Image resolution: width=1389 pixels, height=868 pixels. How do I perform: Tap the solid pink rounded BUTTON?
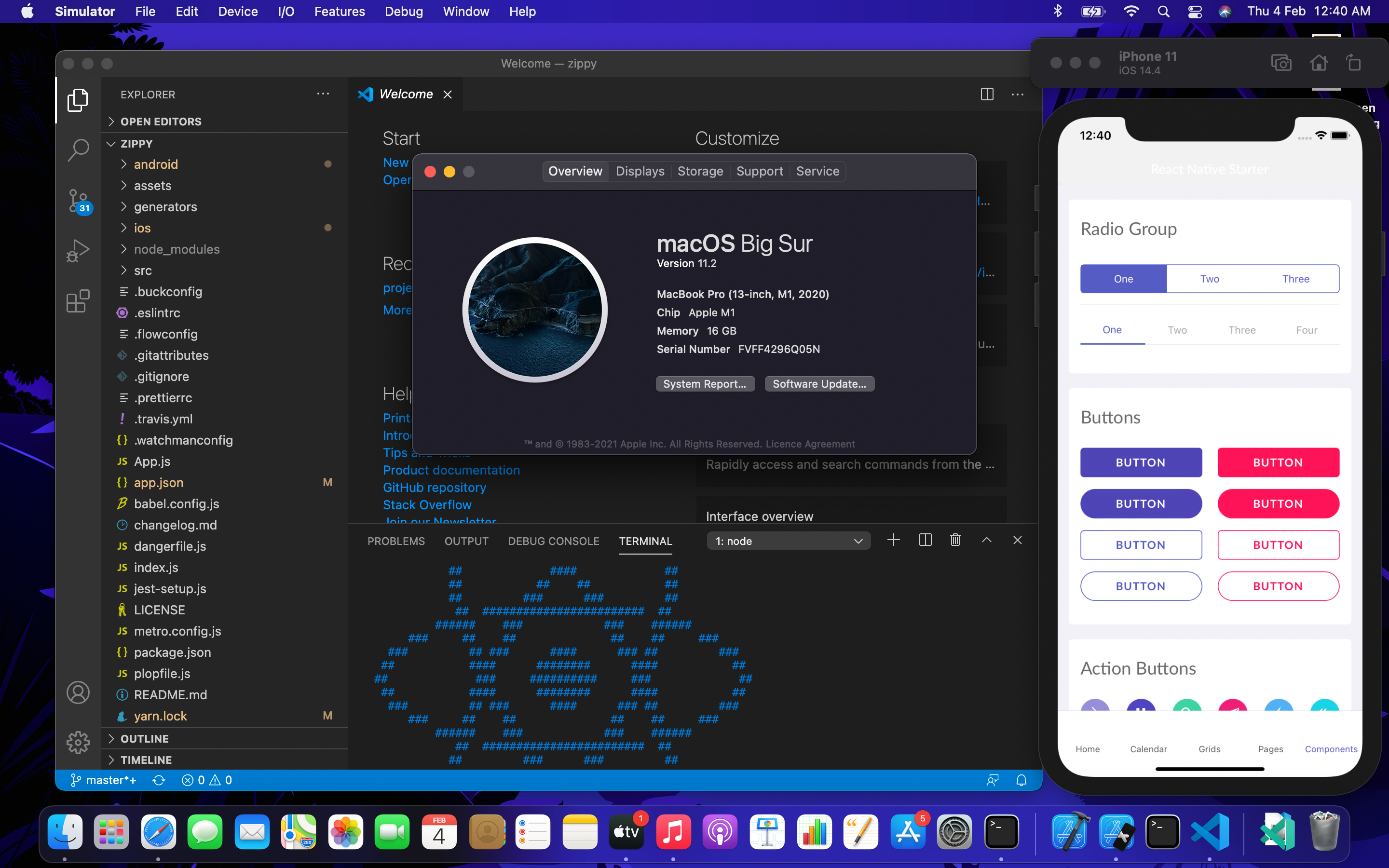[x=1278, y=503]
